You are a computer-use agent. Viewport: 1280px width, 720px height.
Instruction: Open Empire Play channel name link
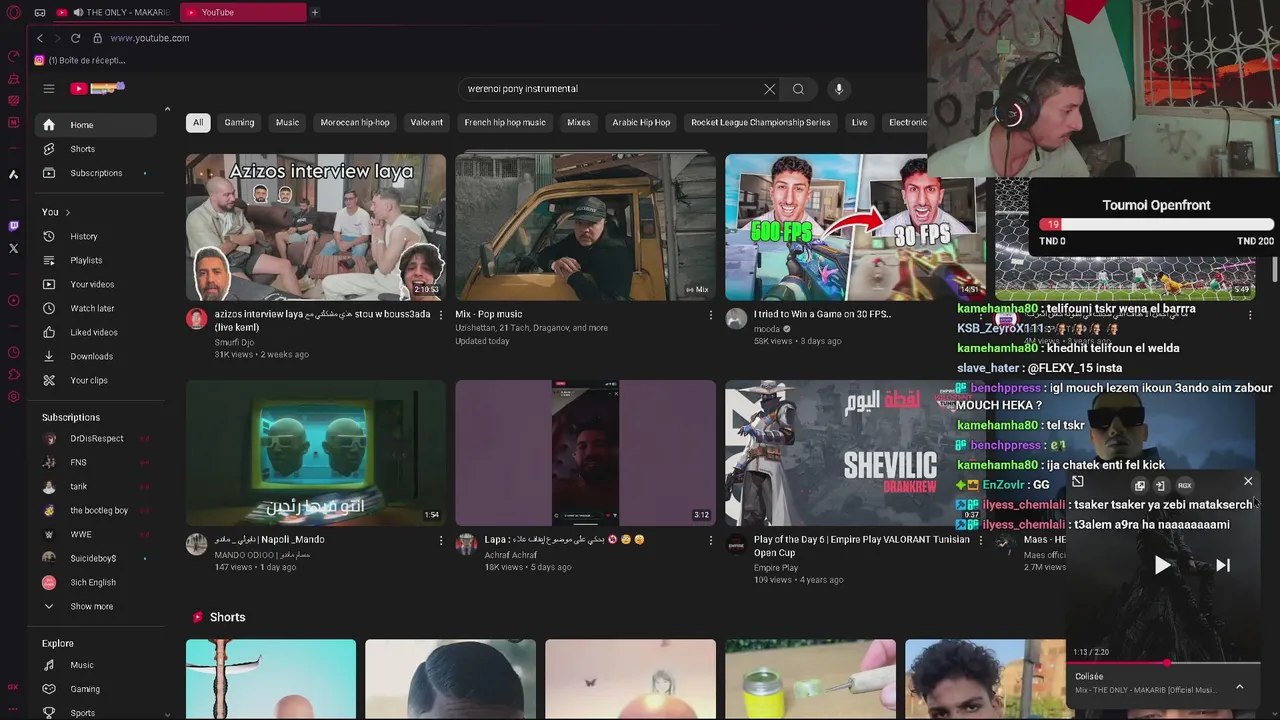click(776, 568)
